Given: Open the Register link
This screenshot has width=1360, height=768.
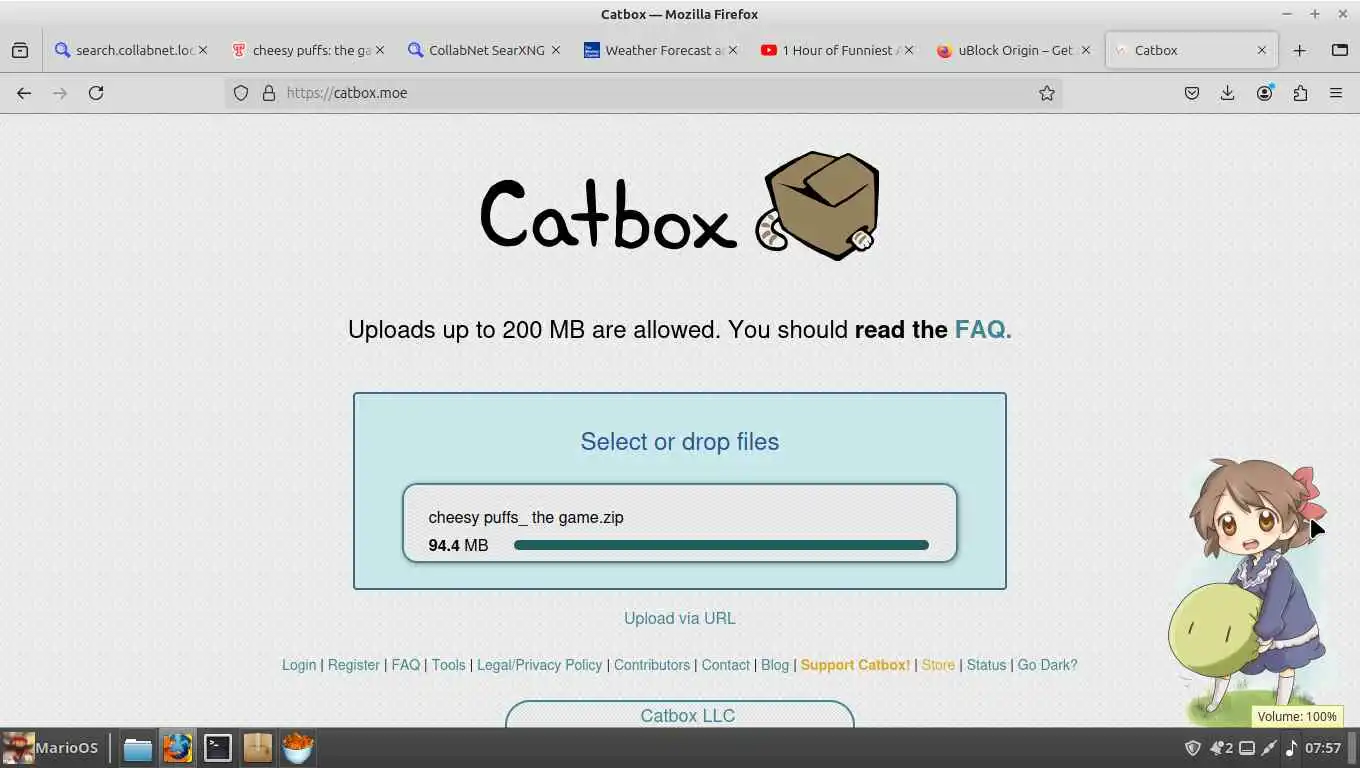Looking at the screenshot, I should pyautogui.click(x=354, y=665).
